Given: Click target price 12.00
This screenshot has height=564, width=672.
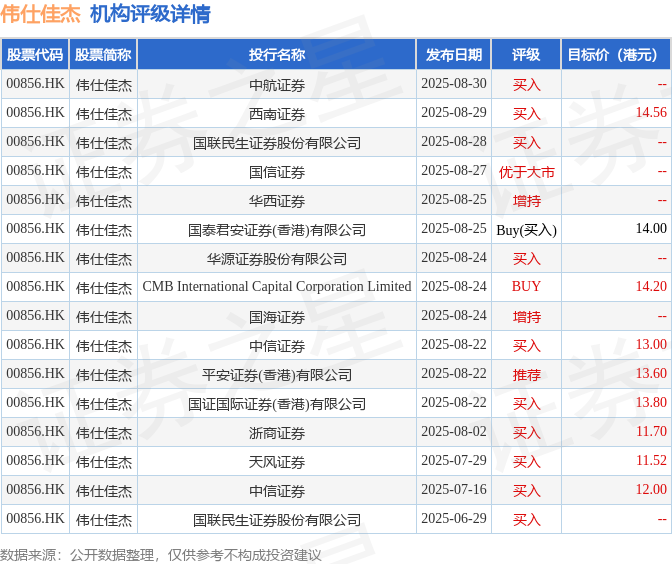Looking at the screenshot, I should [x=651, y=489].
